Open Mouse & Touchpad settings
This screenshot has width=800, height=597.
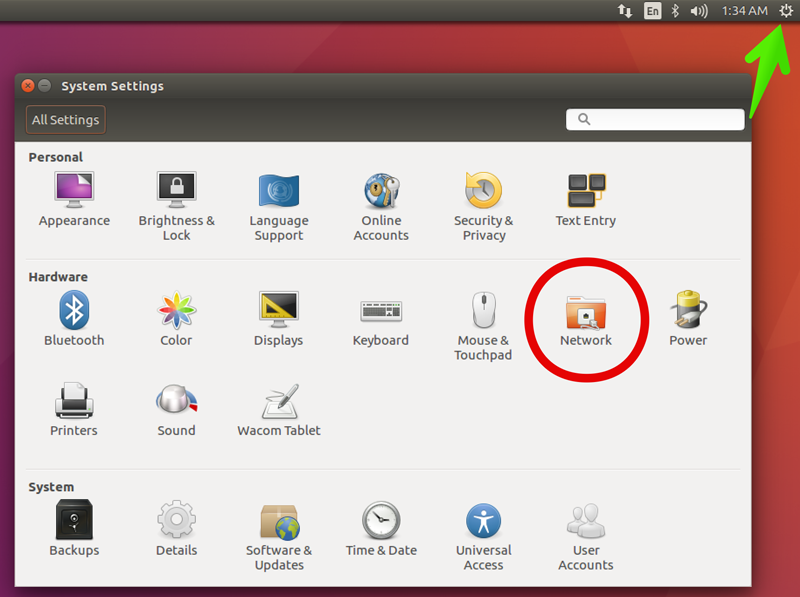[x=483, y=326]
